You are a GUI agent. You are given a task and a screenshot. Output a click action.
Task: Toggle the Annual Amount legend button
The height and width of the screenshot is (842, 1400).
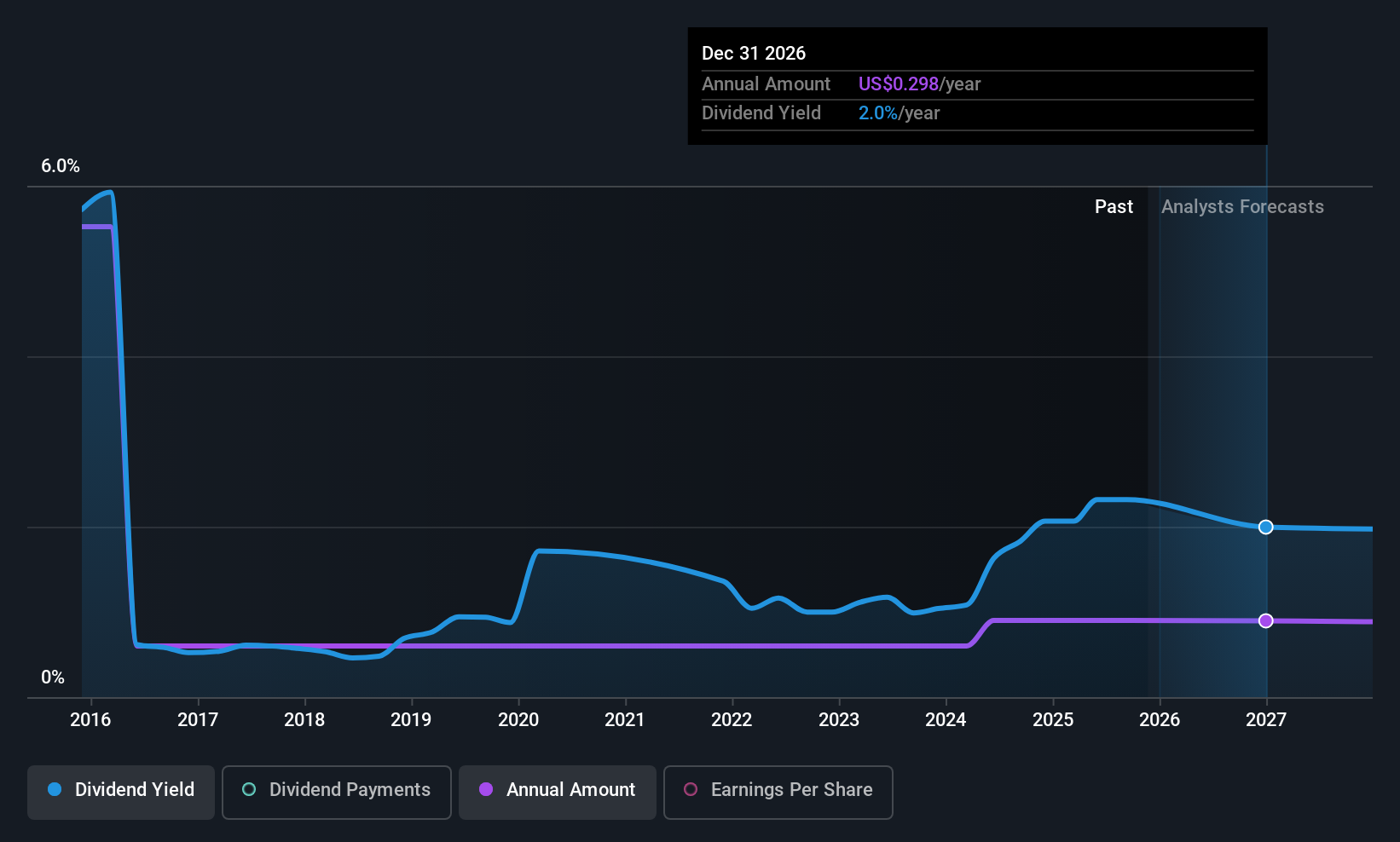(558, 792)
